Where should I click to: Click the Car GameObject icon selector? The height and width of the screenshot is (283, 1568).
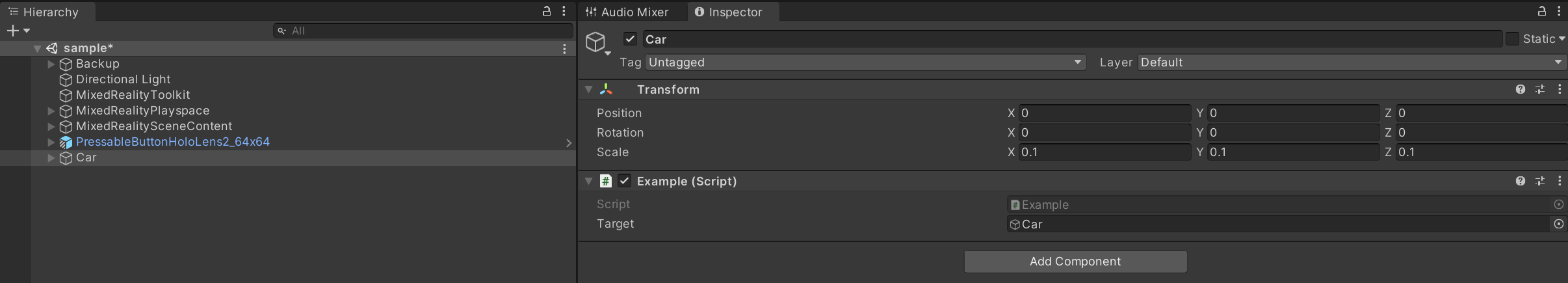(597, 42)
